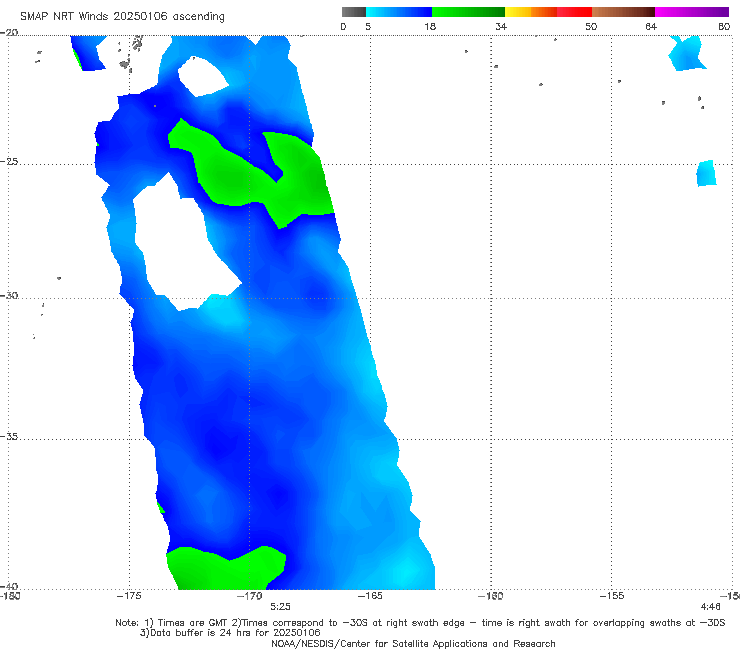Click the color bar label '64'
Image resolution: width=740 pixels, height=650 pixels.
(x=651, y=26)
